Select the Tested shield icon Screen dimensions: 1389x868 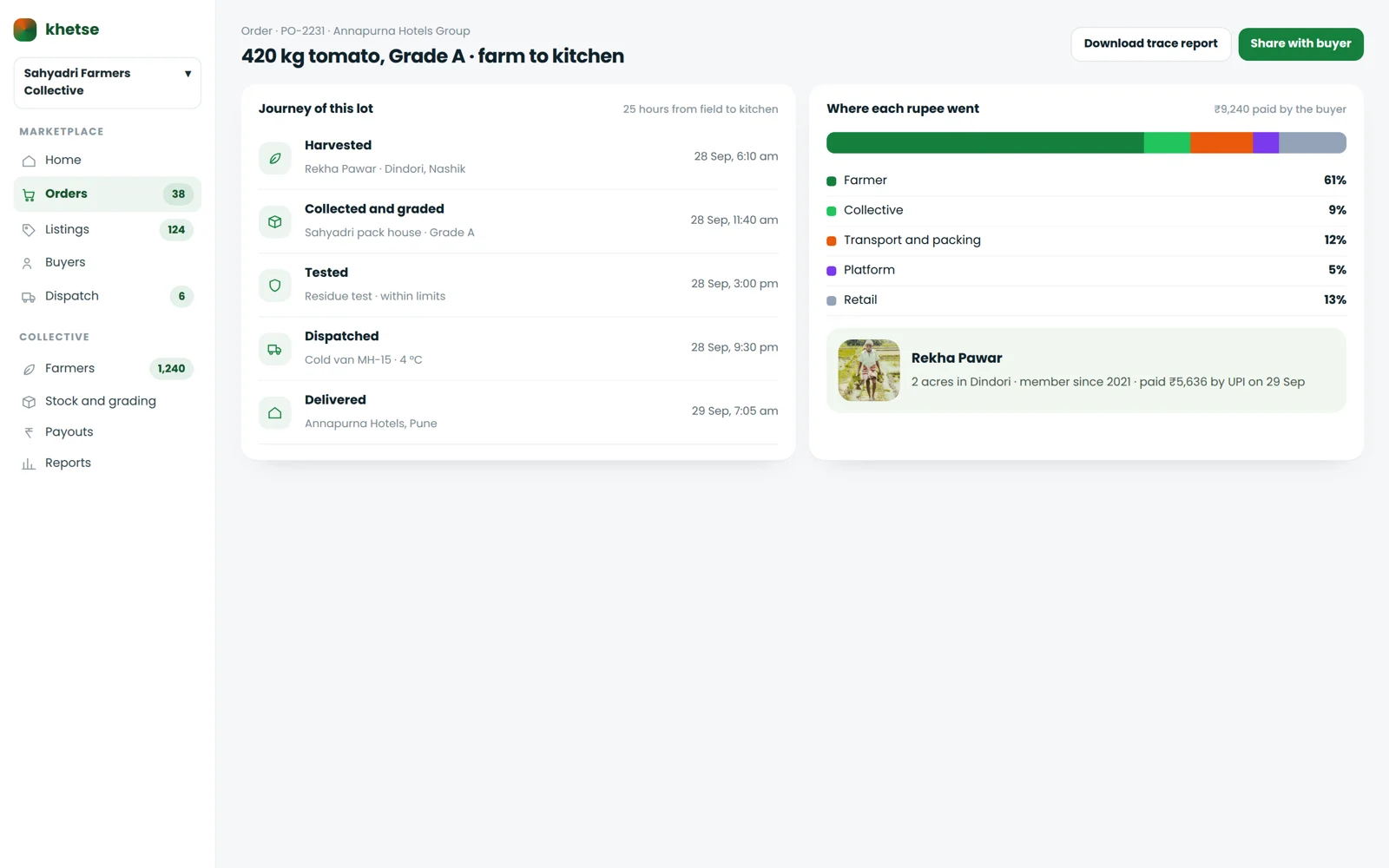[275, 286]
